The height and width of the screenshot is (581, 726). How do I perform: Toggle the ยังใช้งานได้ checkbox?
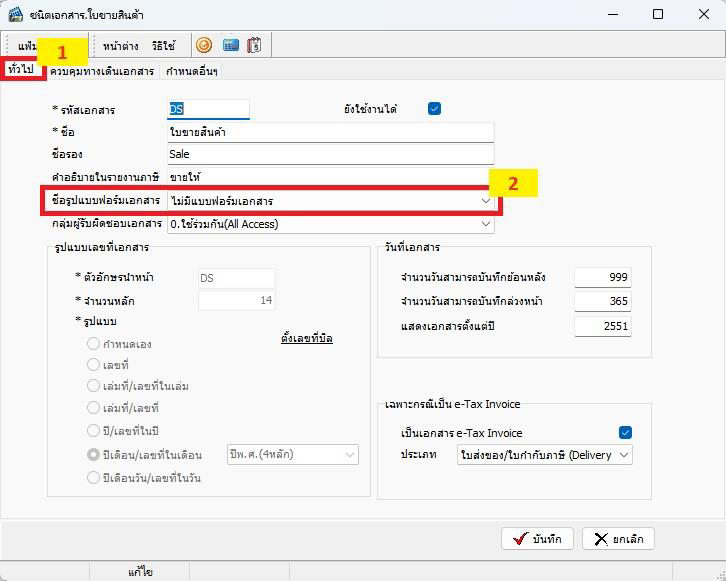click(434, 109)
